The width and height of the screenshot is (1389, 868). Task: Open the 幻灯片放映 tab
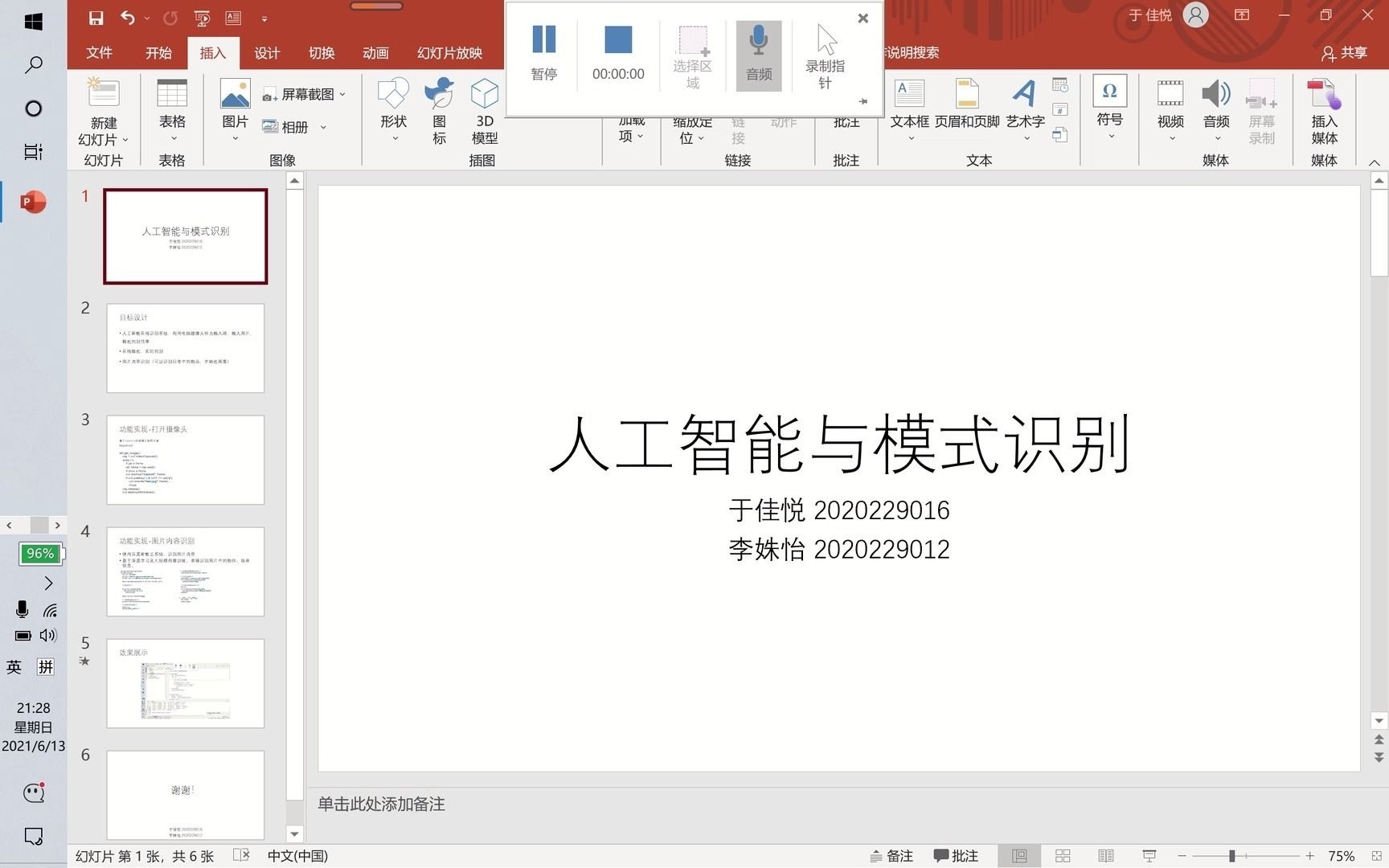(x=449, y=52)
